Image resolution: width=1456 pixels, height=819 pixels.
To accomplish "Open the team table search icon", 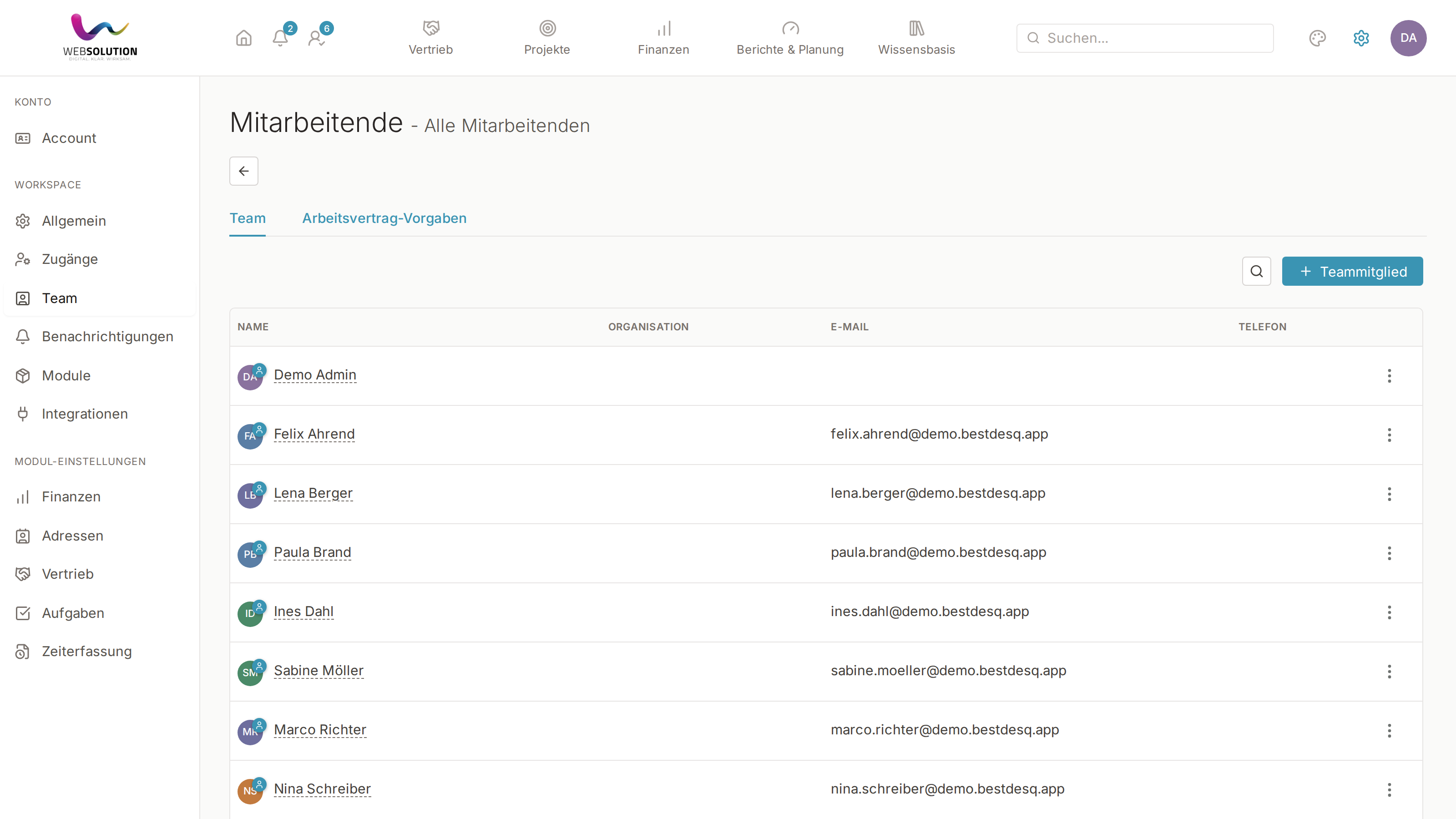I will click(1256, 271).
